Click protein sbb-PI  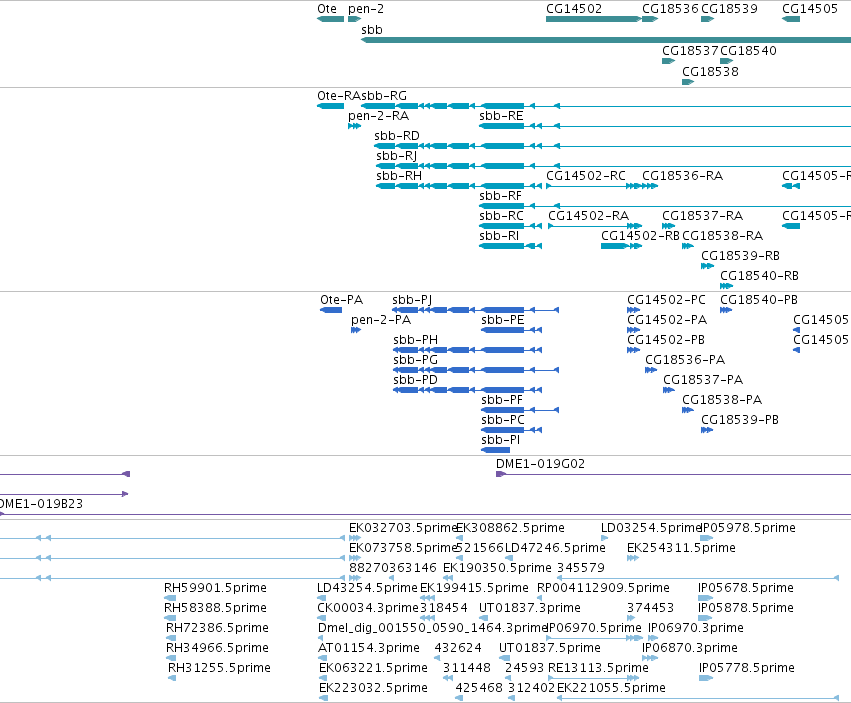[x=496, y=450]
